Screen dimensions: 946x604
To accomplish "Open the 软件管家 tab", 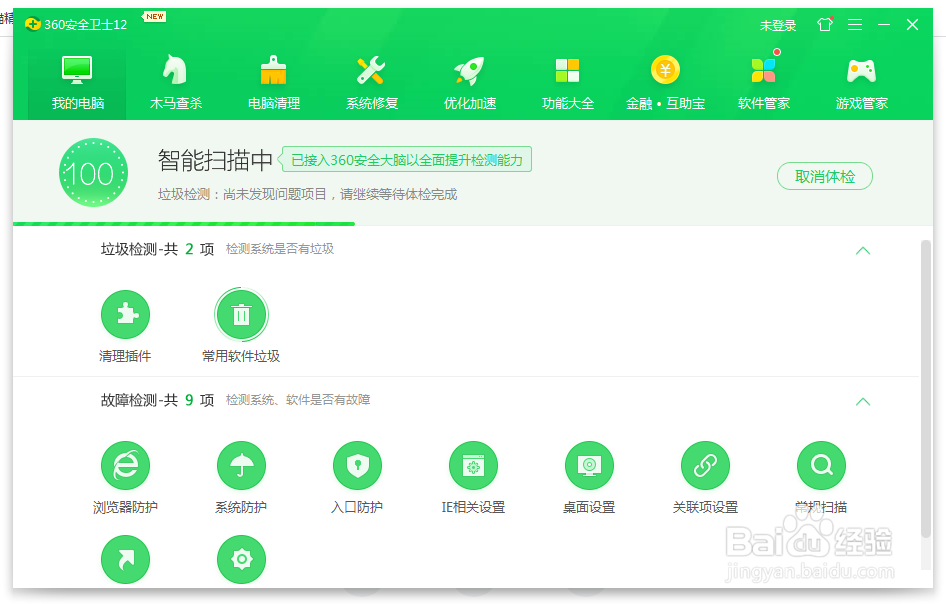I will 763,80.
